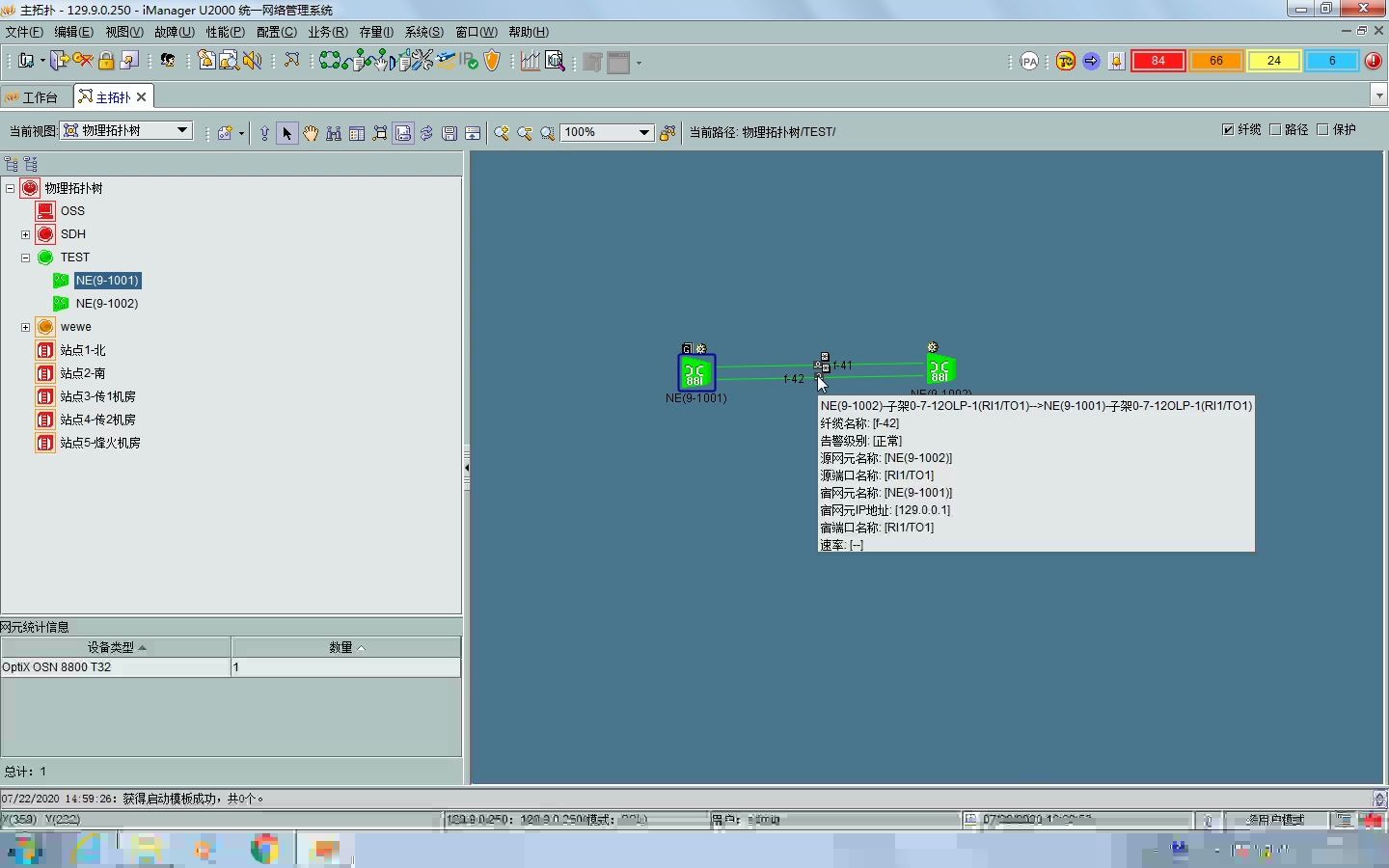Click the main topology icon in top toolbar
The image size is (1389, 868).
click(291, 61)
